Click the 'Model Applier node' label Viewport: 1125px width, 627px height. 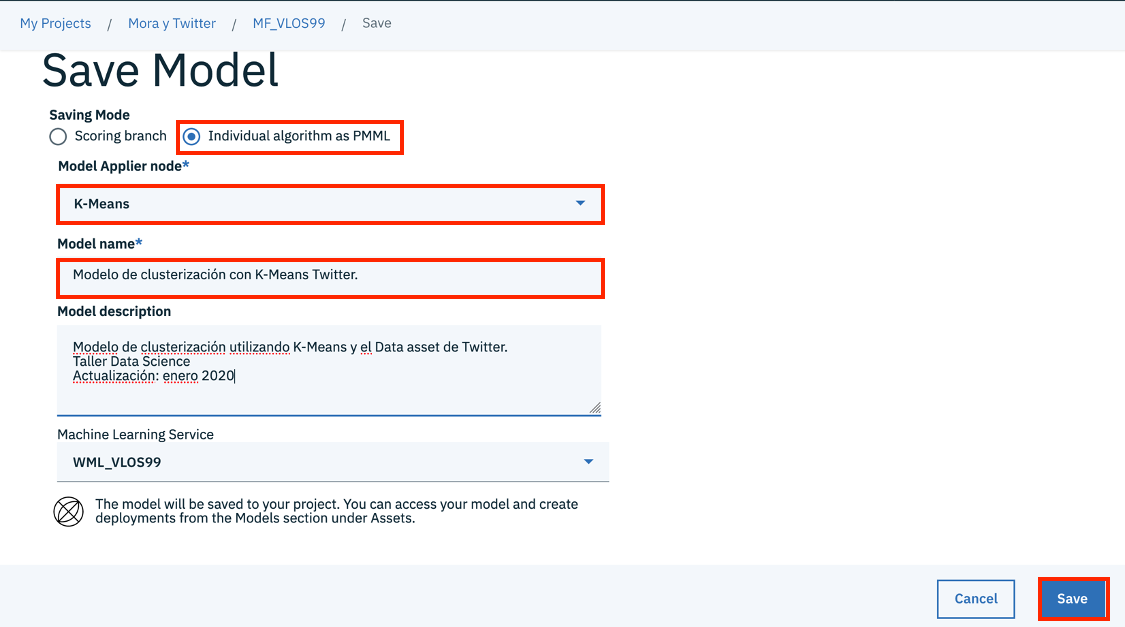(123, 166)
